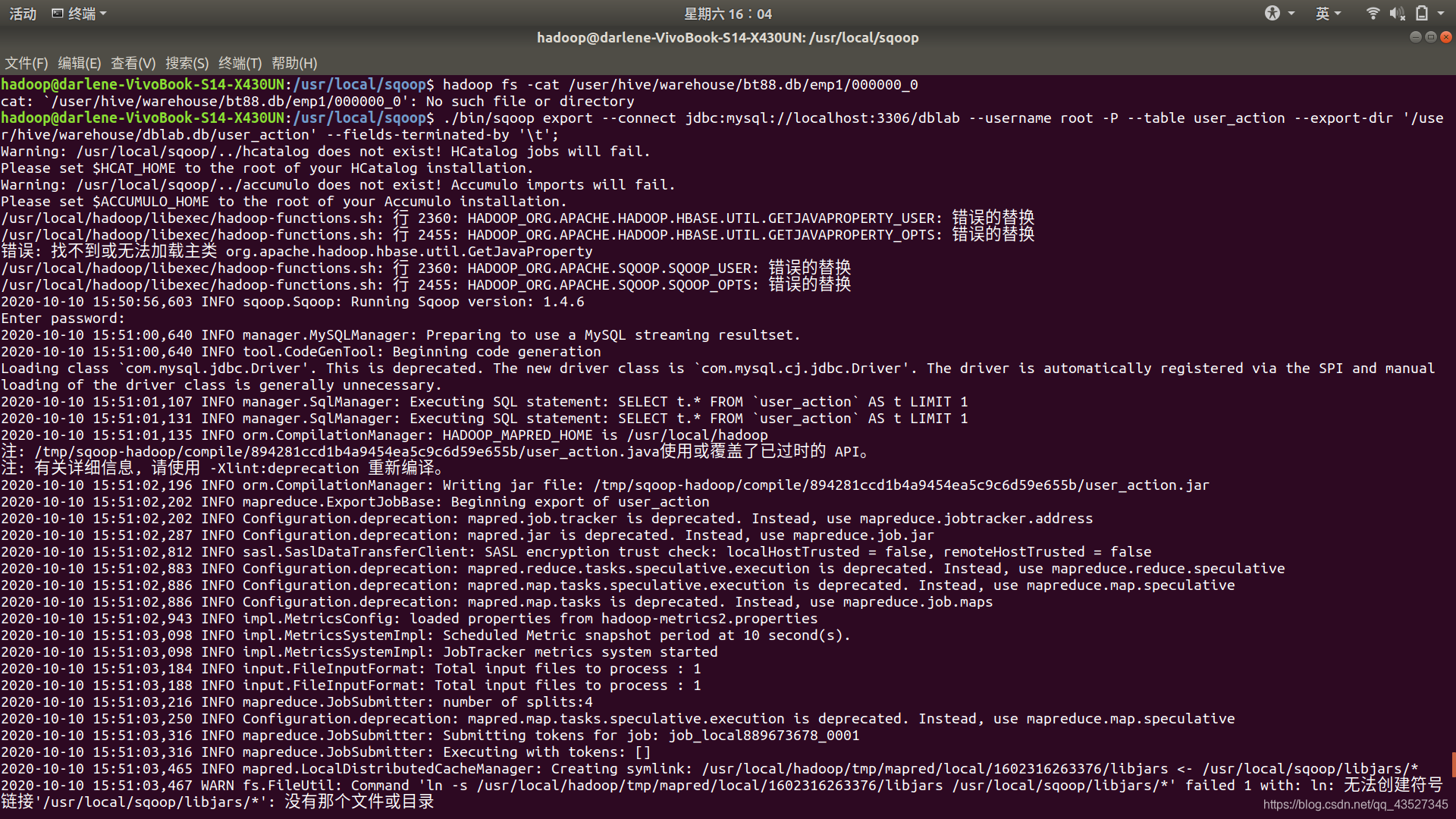Click the 'Preparing to use a MySQL streaming resultset' line
This screenshot has height=819, width=1456.
point(400,334)
